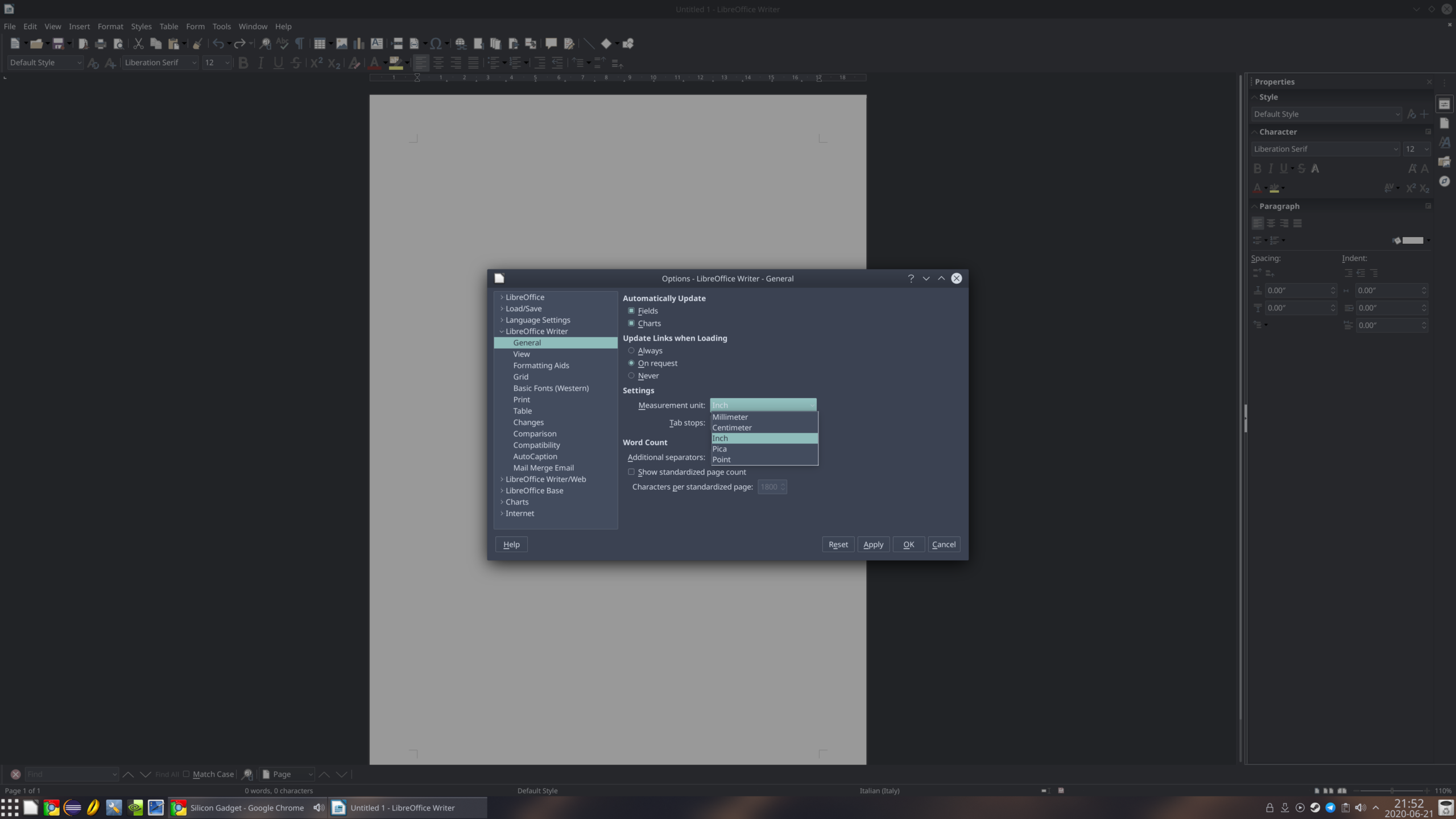Image resolution: width=1456 pixels, height=819 pixels.
Task: Click Insert Chart icon in toolbar
Action: [359, 43]
